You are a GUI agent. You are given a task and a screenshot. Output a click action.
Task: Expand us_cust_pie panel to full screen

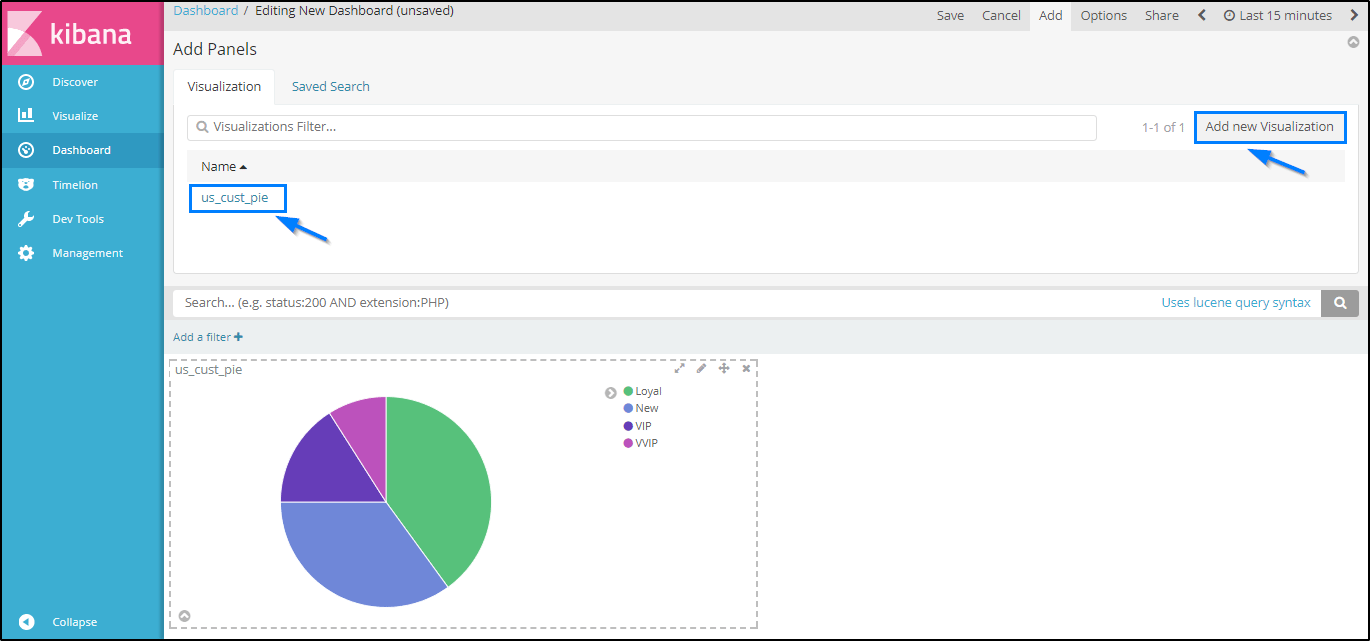click(679, 369)
